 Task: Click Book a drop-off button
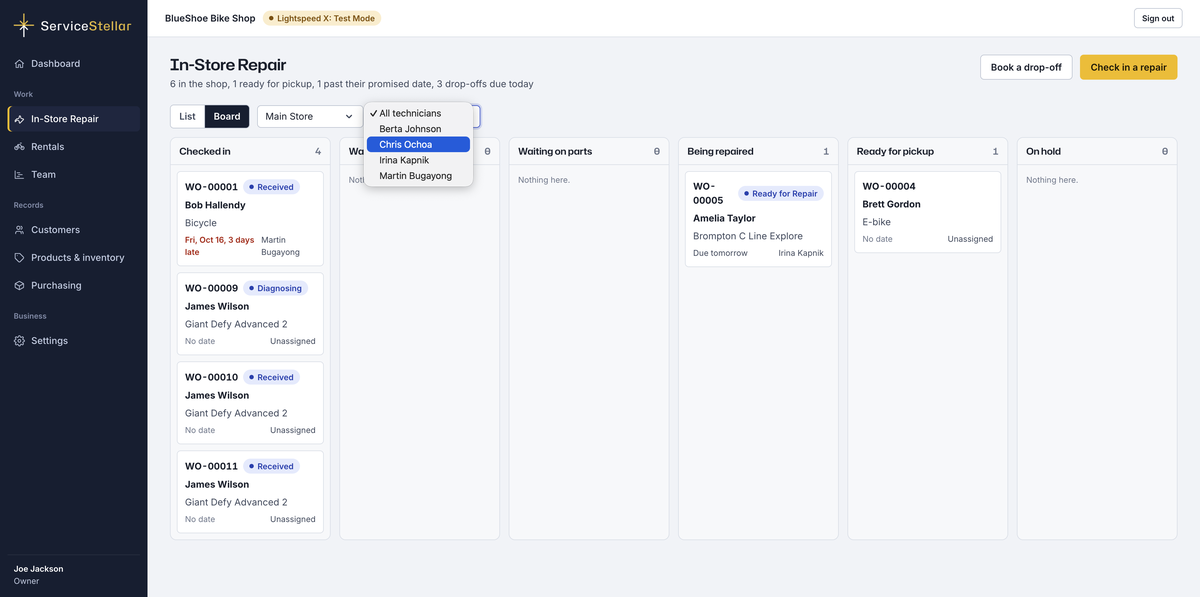click(x=1026, y=68)
